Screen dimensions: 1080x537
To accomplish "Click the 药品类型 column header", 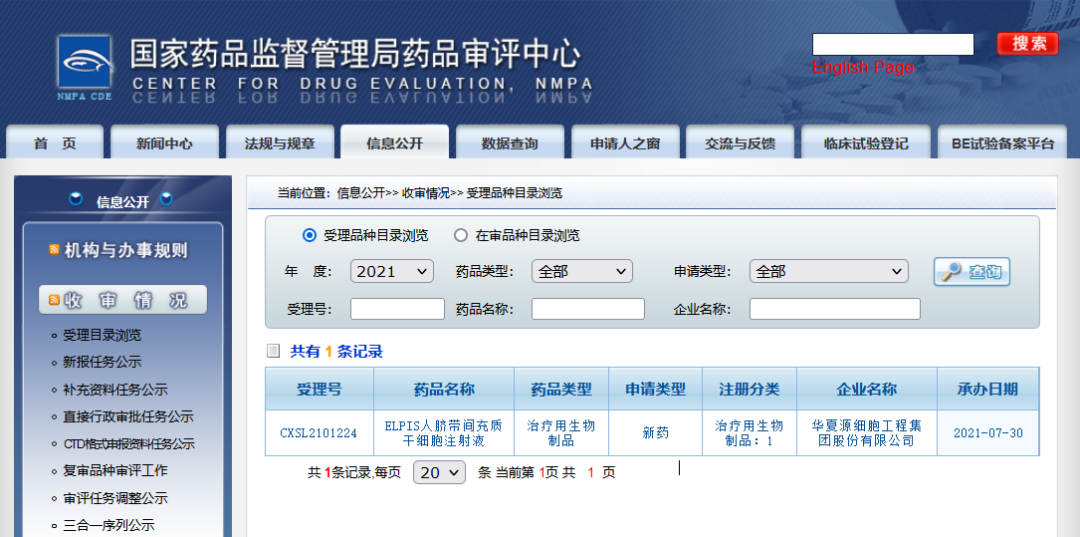I will tap(561, 389).
